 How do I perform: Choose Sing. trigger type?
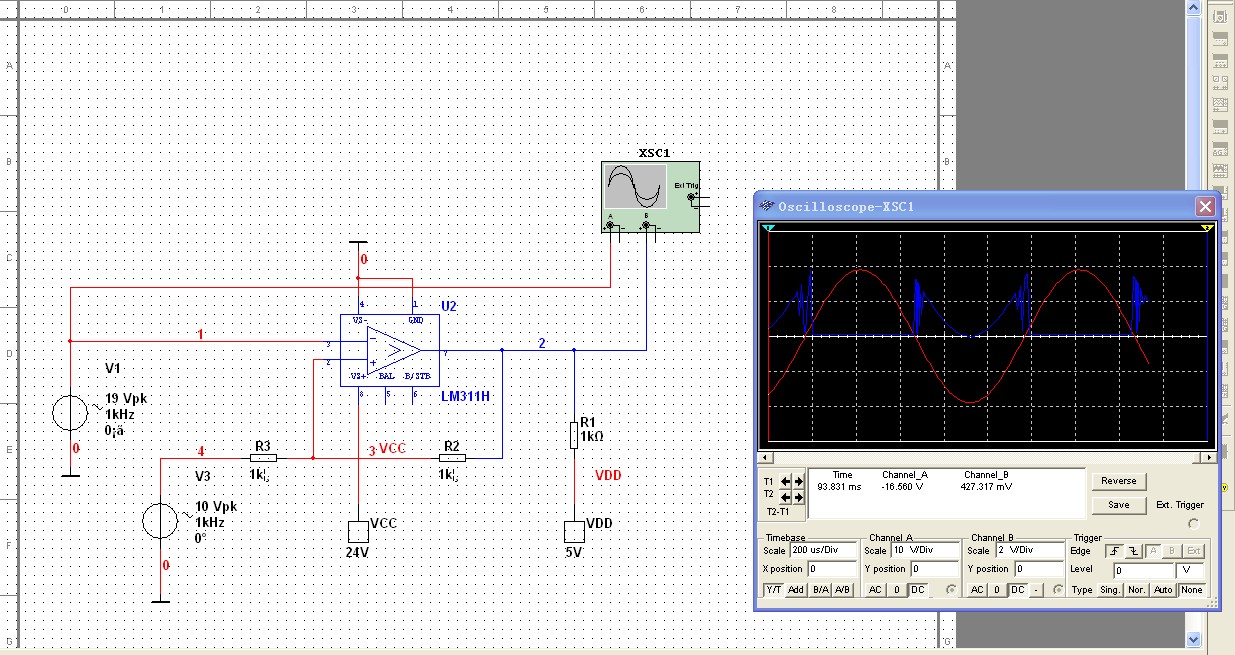(x=1110, y=590)
